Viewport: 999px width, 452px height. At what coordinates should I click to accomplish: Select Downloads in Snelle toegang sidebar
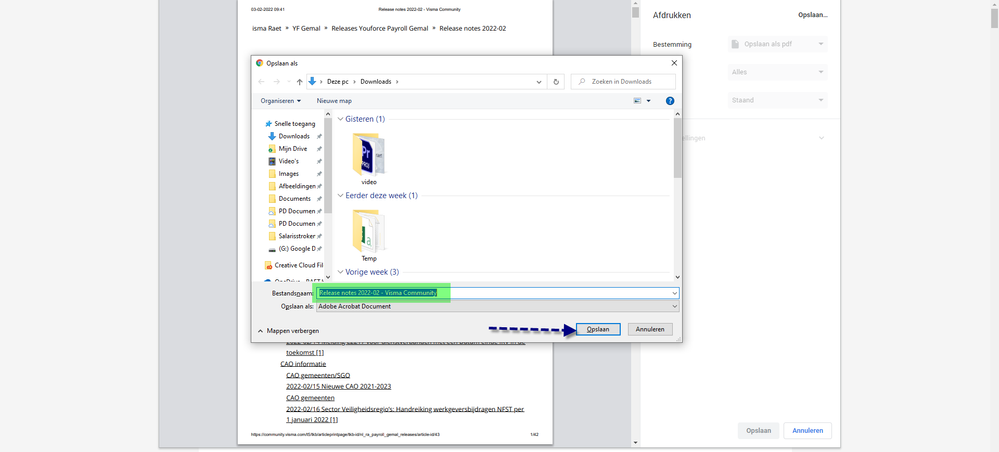pyautogui.click(x=294, y=136)
